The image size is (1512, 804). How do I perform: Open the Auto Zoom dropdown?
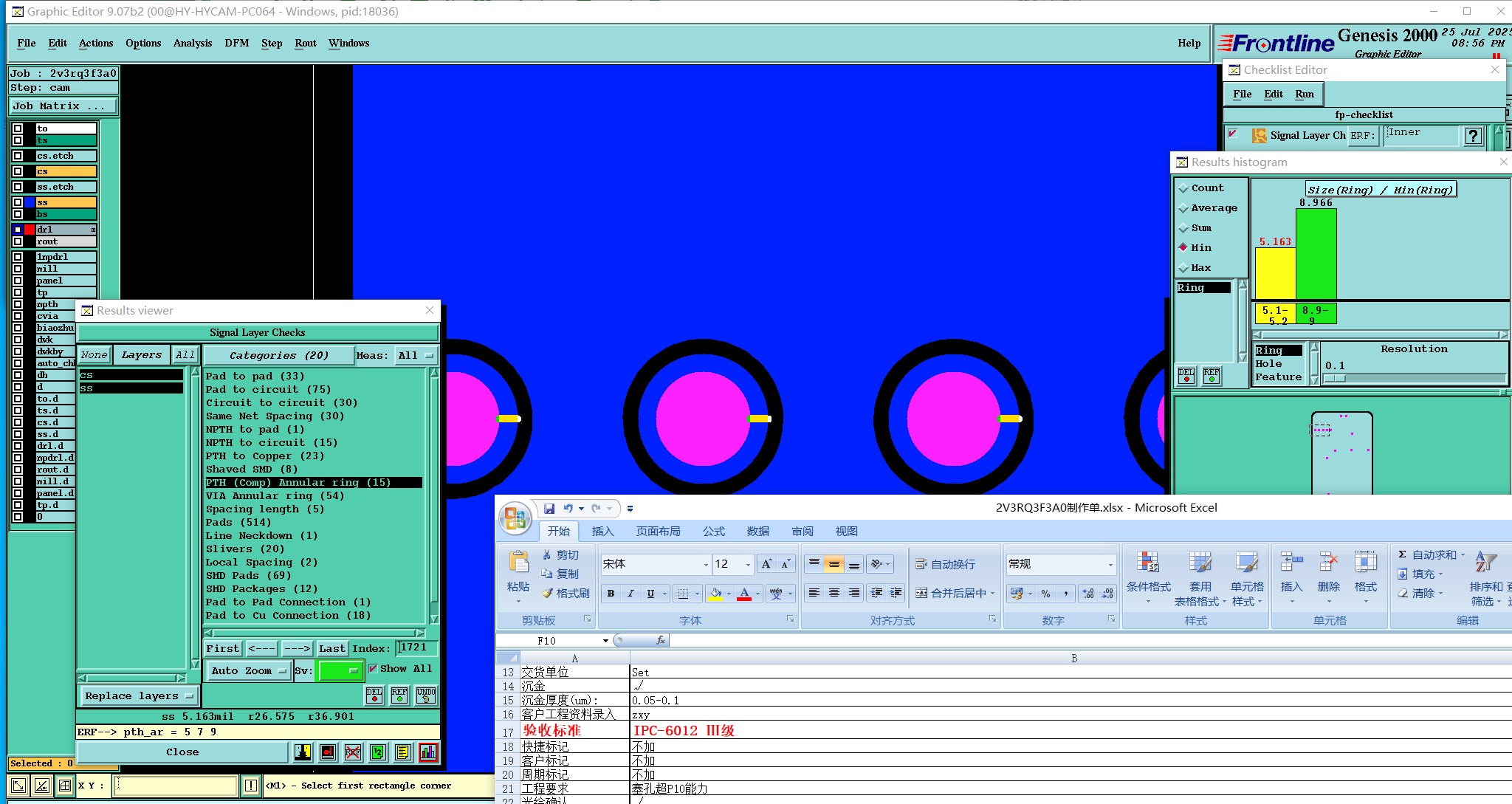(x=248, y=670)
